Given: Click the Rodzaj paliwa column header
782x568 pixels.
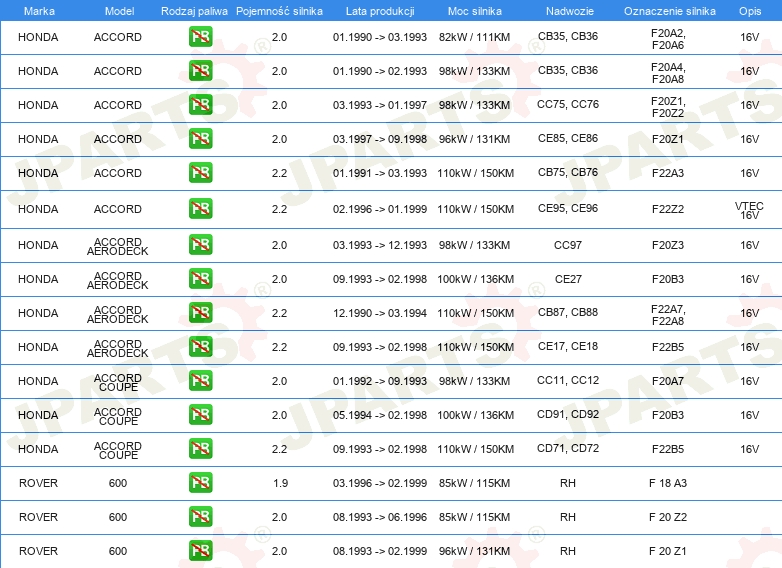Looking at the screenshot, I should (x=194, y=11).
